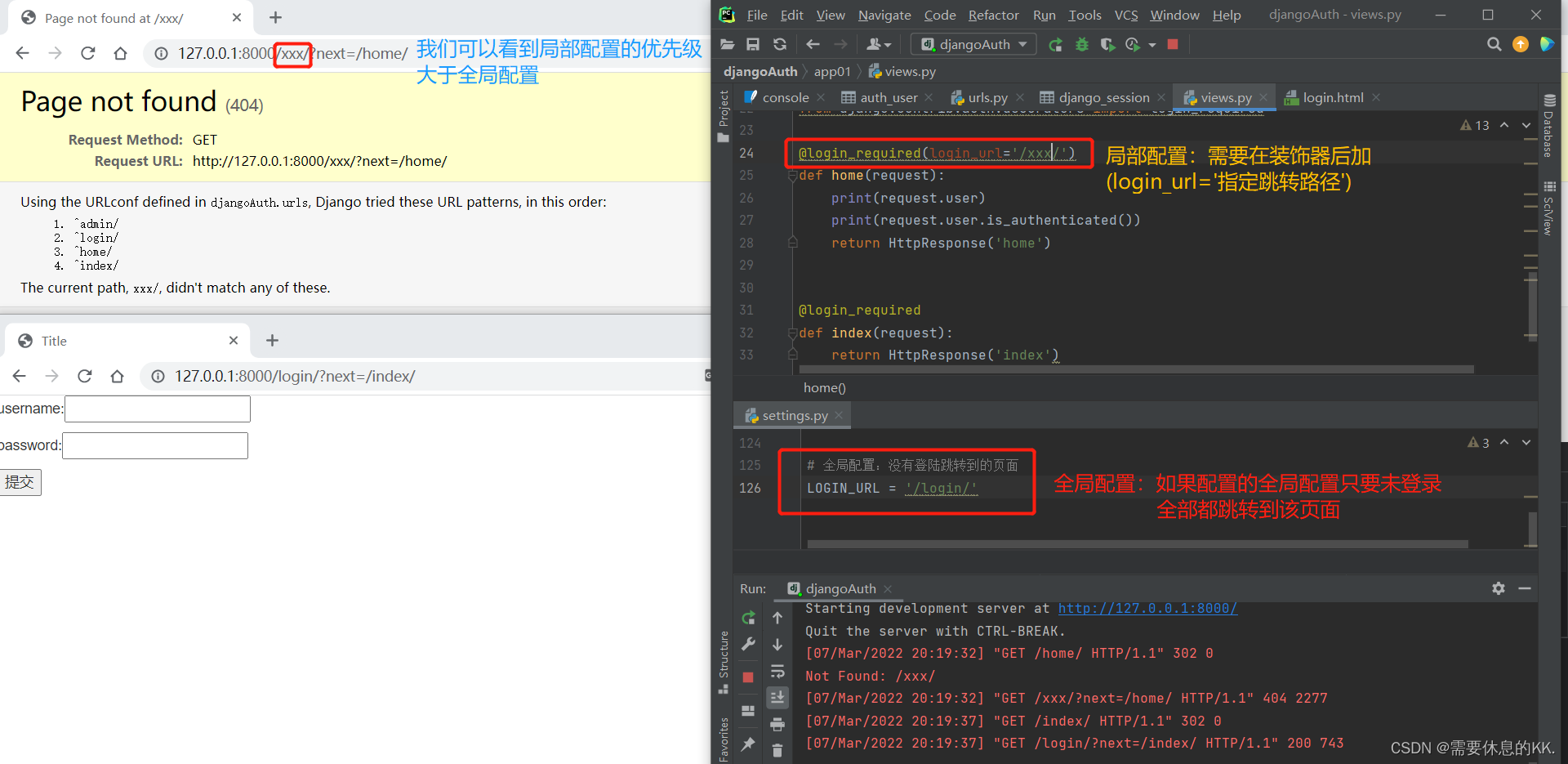Click the 提交 submit button
The width and height of the screenshot is (1568, 764).
pos(20,482)
